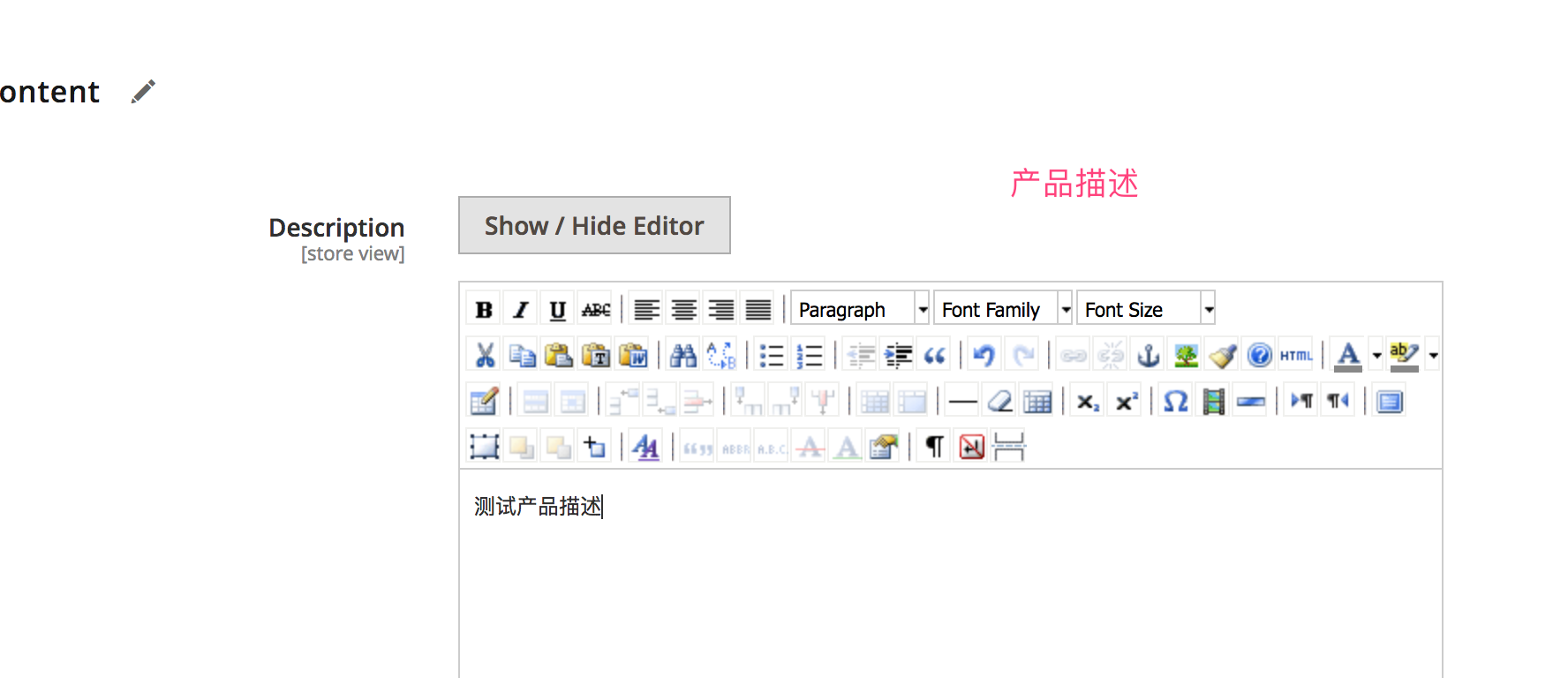Justify text alignment
Screen dimensions: 1568x678
[x=758, y=310]
